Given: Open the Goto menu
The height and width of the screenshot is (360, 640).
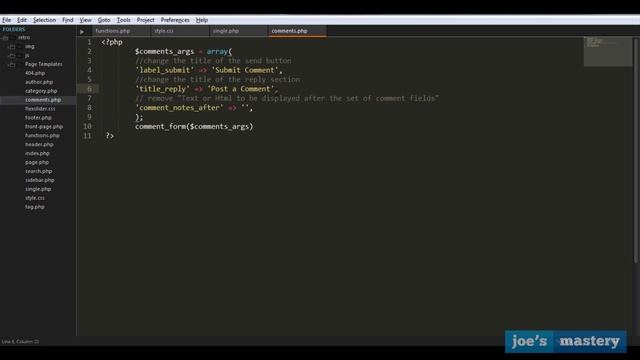Looking at the screenshot, I should point(104,20).
